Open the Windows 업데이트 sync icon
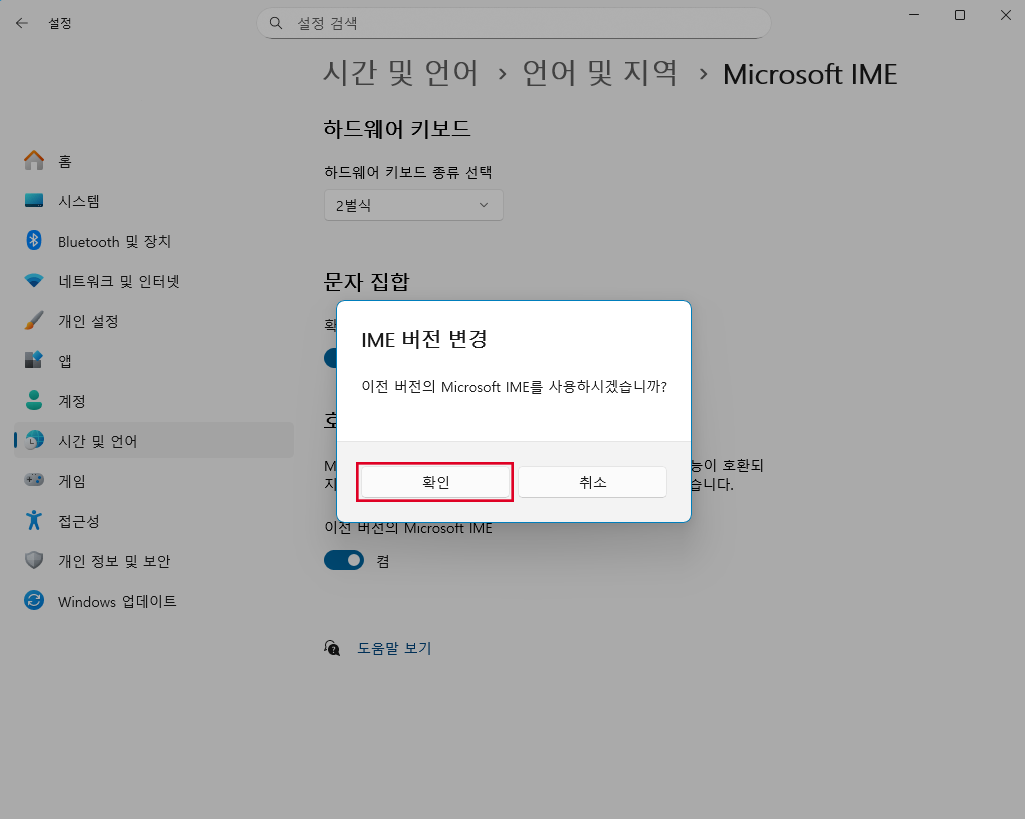The height and width of the screenshot is (819, 1025). (x=34, y=601)
